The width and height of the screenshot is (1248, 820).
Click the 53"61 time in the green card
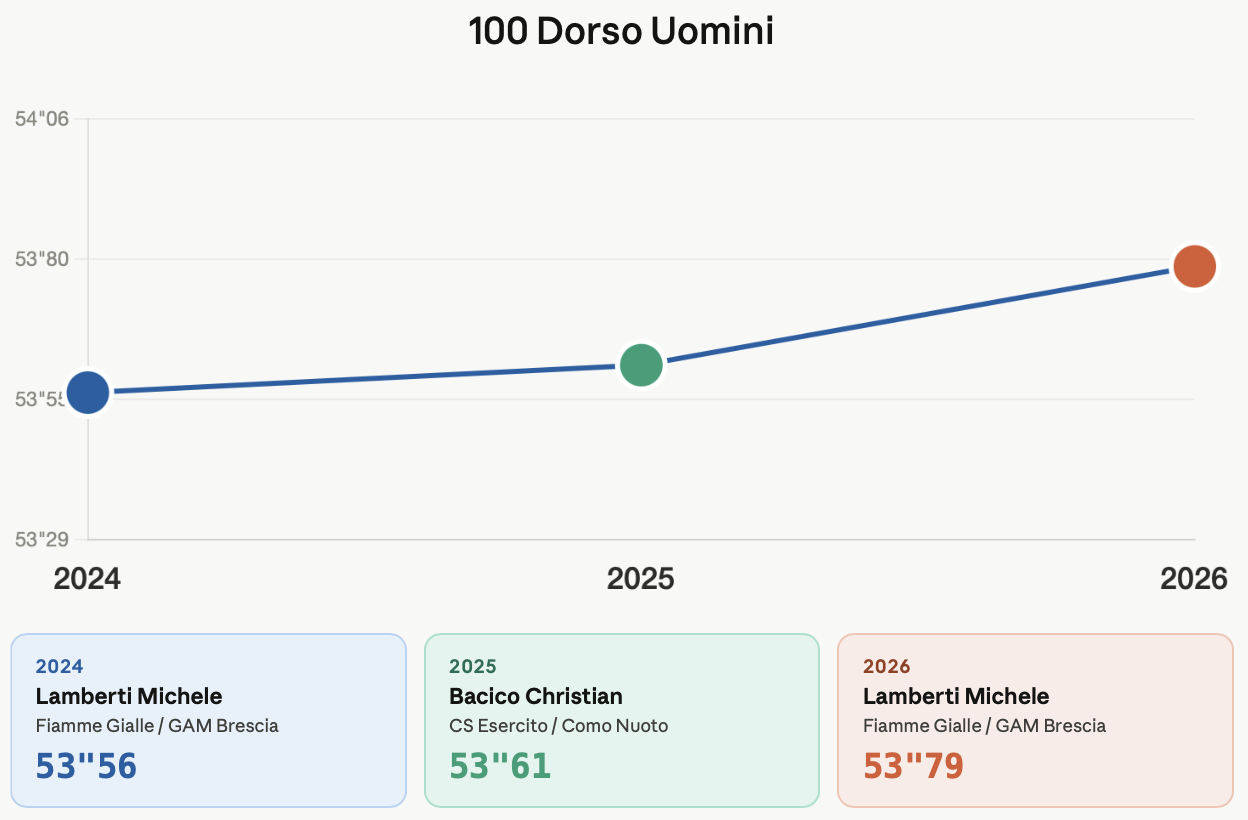click(500, 765)
